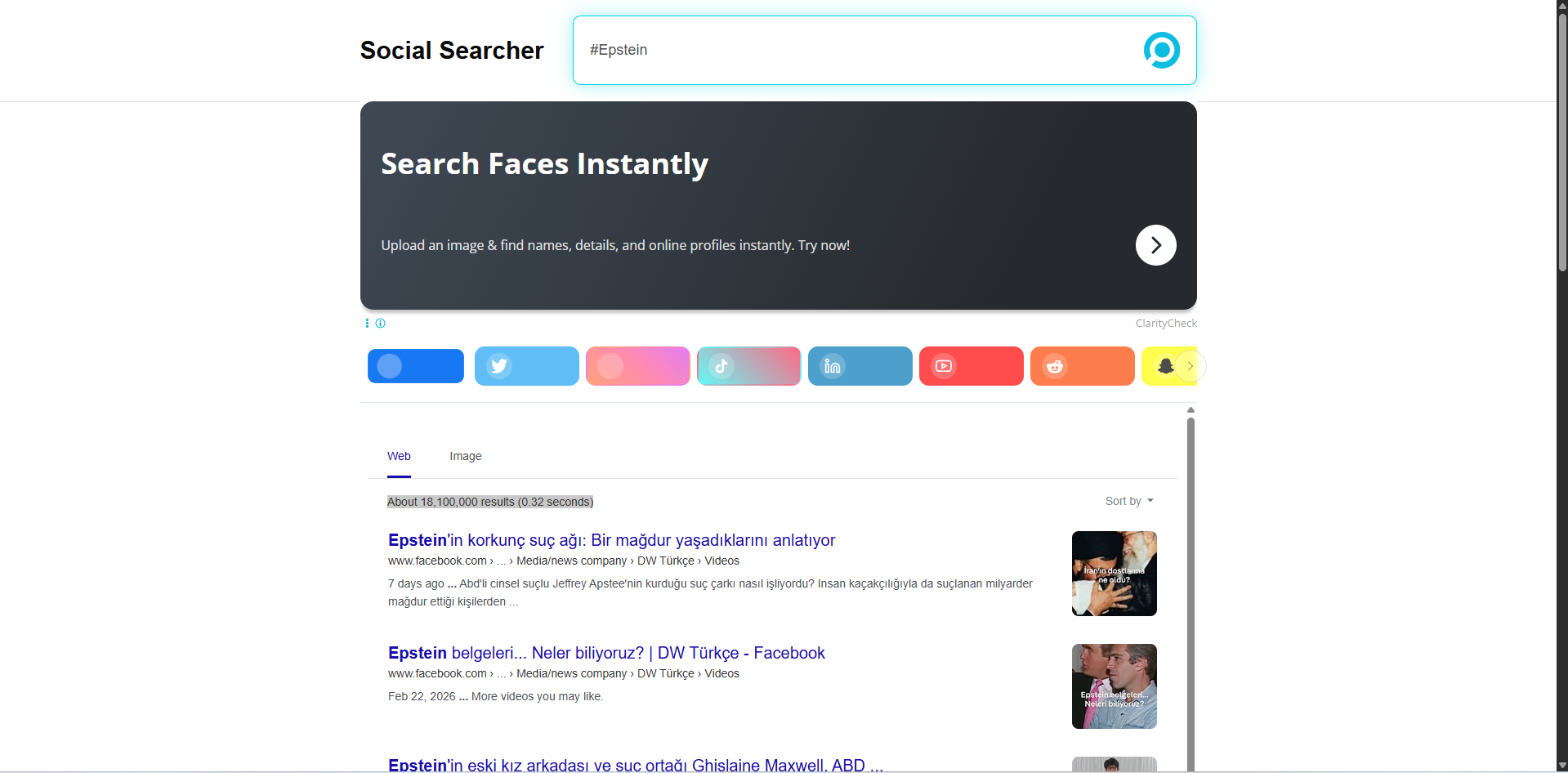
Task: Click the "7 days ago" result snippet
Action: (x=710, y=592)
